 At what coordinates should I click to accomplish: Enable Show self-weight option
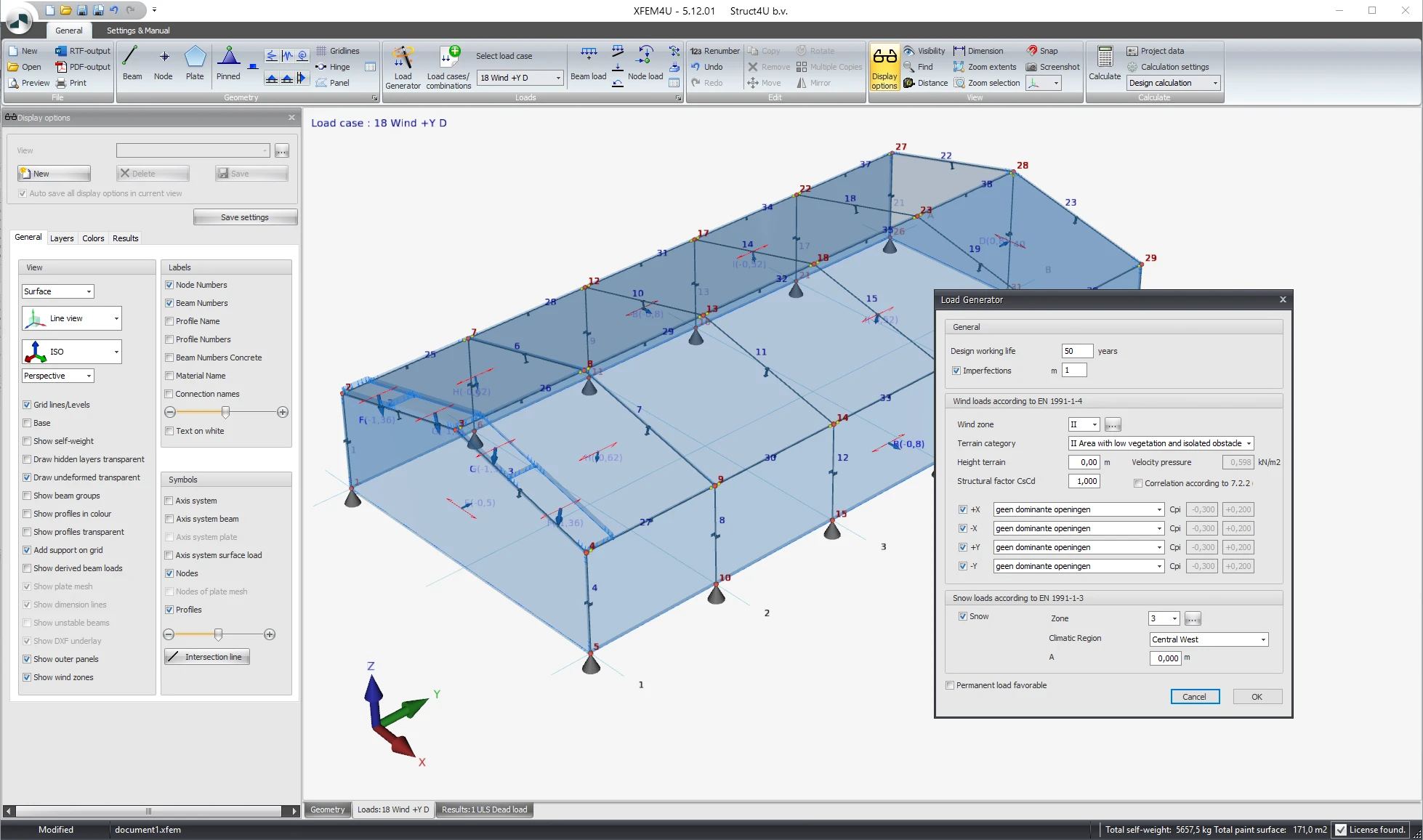coord(27,441)
